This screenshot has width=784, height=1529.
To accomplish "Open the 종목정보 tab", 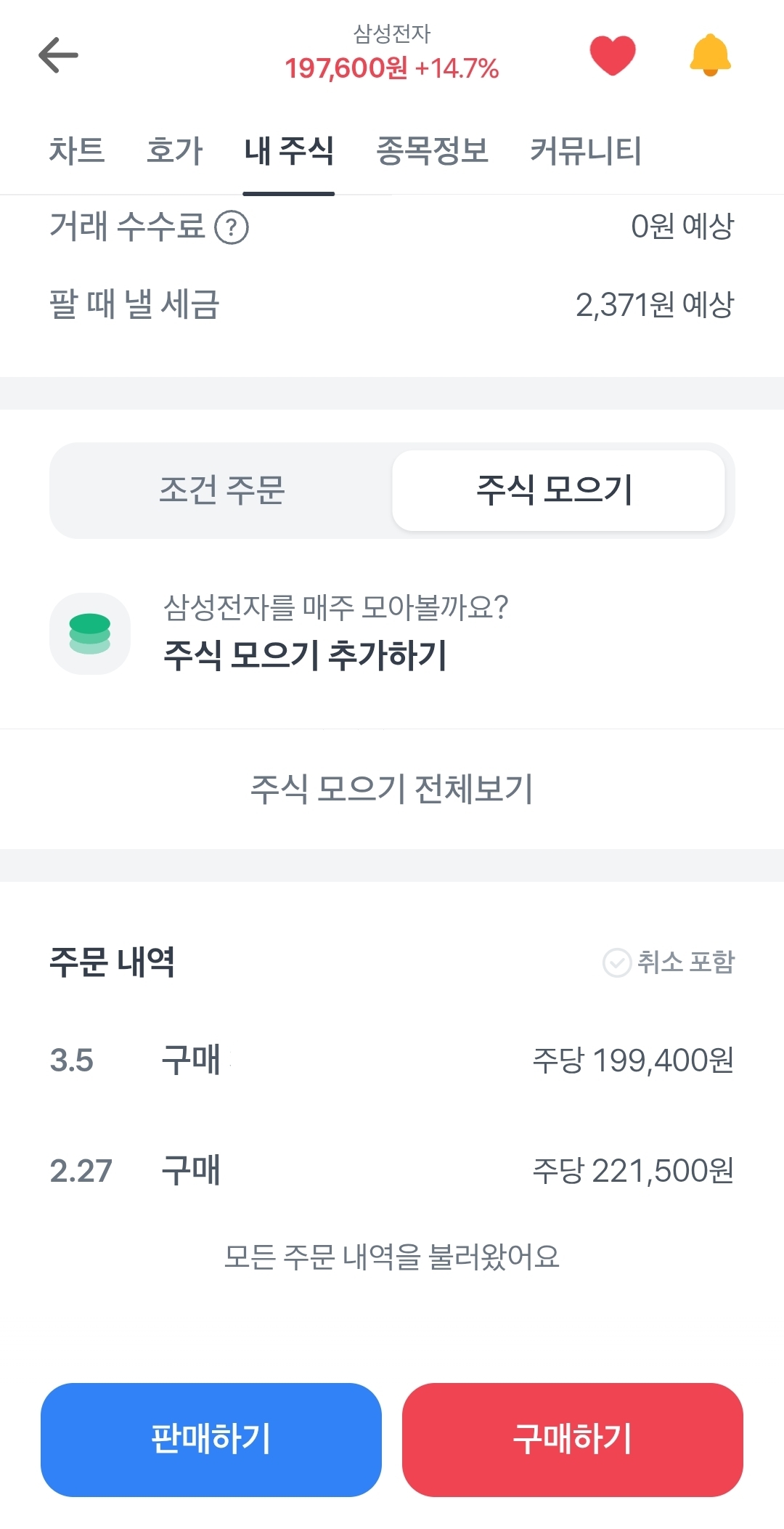I will click(x=432, y=151).
